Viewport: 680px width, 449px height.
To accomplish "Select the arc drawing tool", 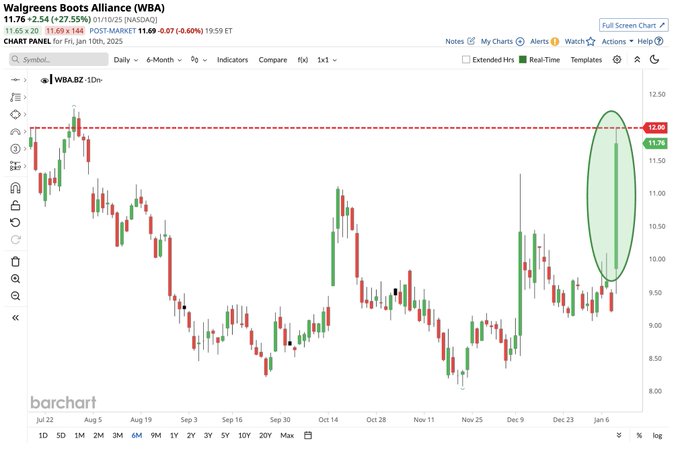I will click(x=15, y=131).
